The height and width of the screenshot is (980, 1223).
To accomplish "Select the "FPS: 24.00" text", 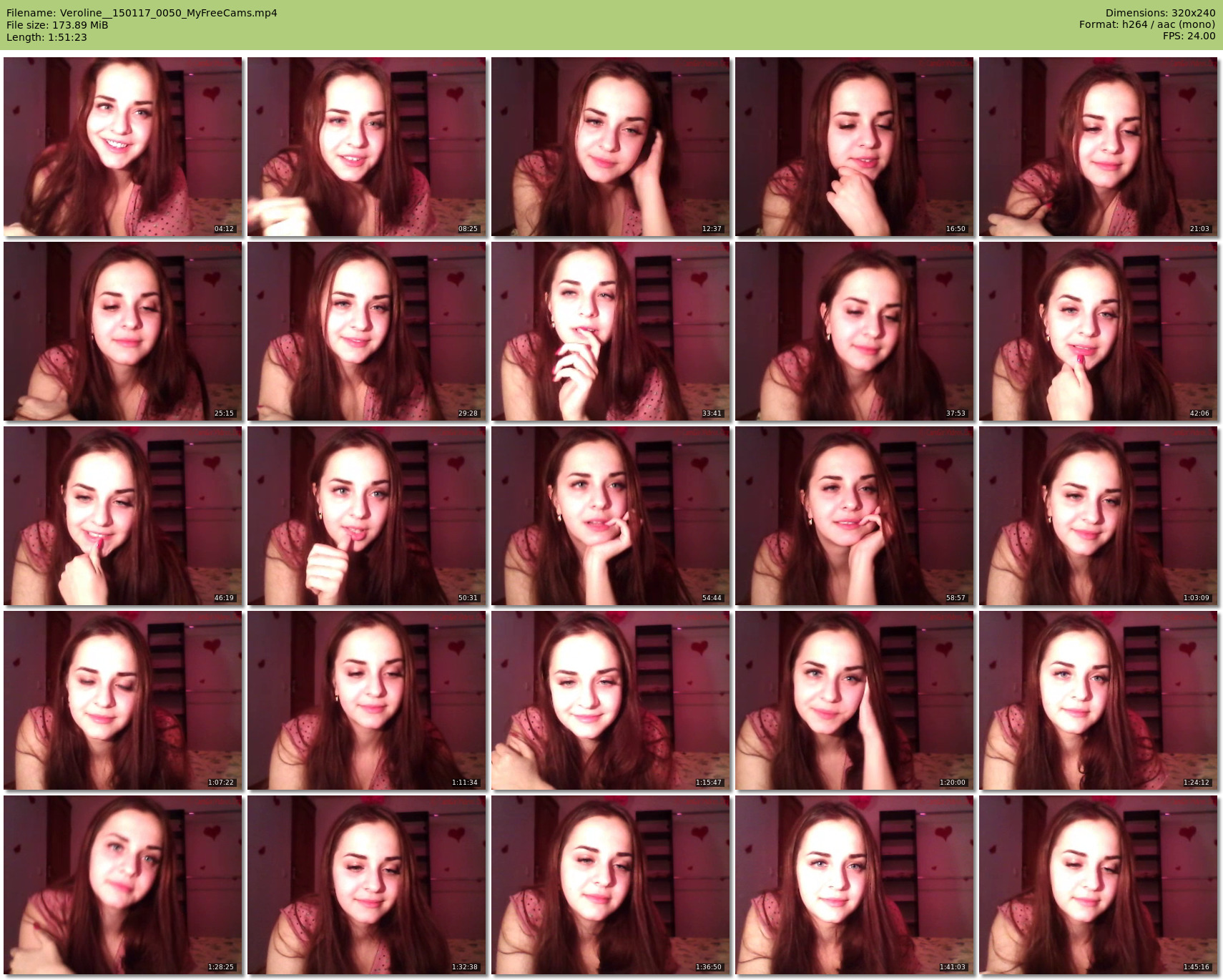I will pyautogui.click(x=1189, y=36).
